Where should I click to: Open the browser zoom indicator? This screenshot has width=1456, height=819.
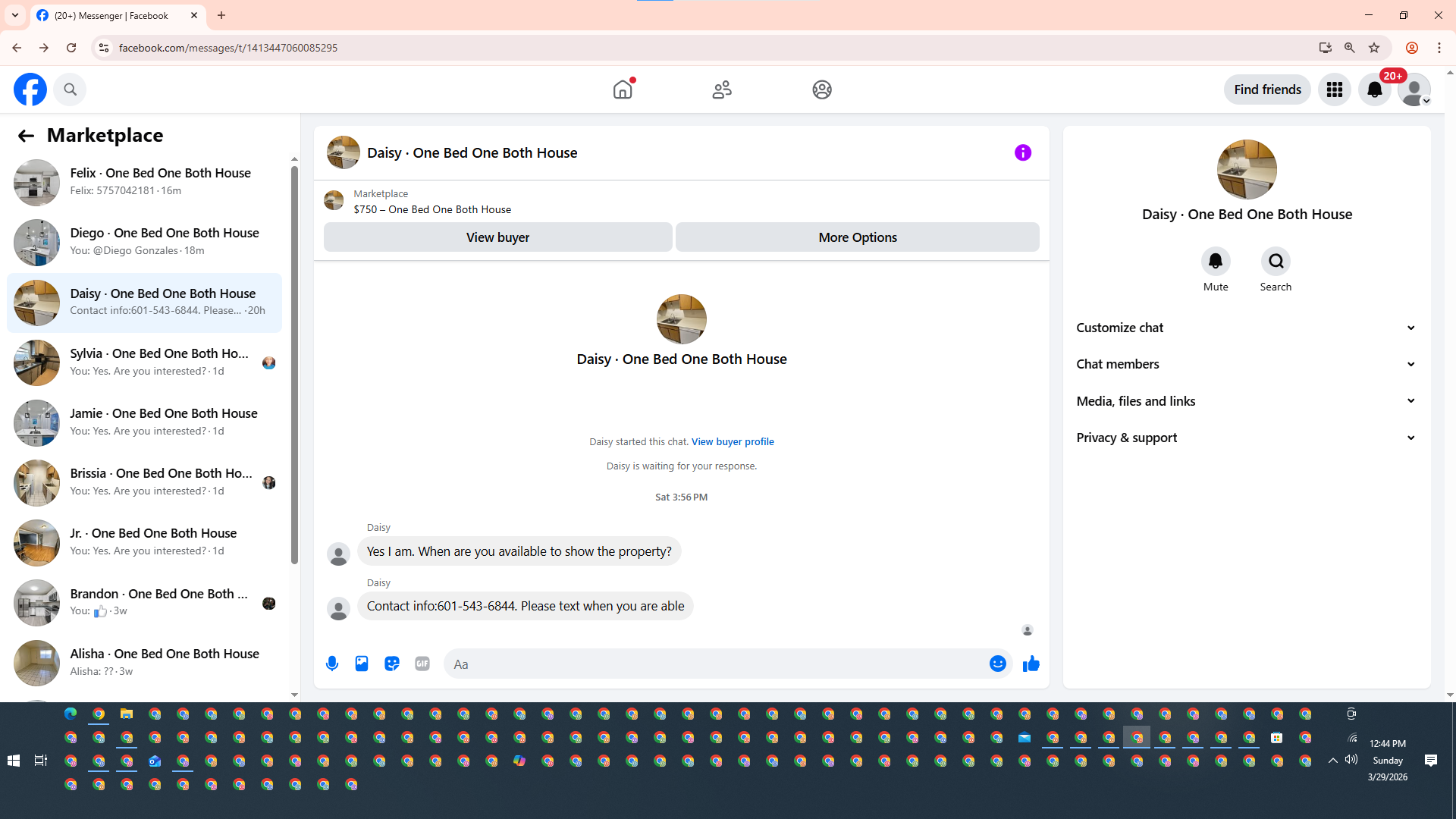[x=1349, y=48]
